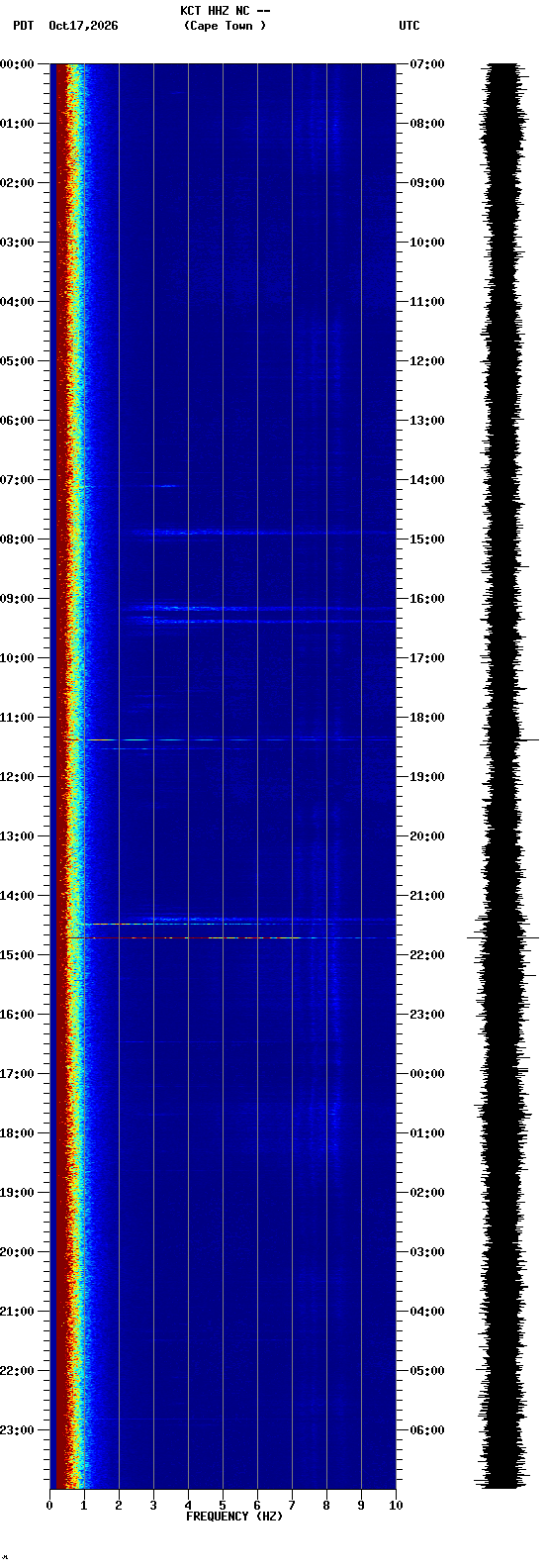Click the "FREQUENCY (HZ)" axis title
Screen dimensions: 546x1568
(234, 1517)
